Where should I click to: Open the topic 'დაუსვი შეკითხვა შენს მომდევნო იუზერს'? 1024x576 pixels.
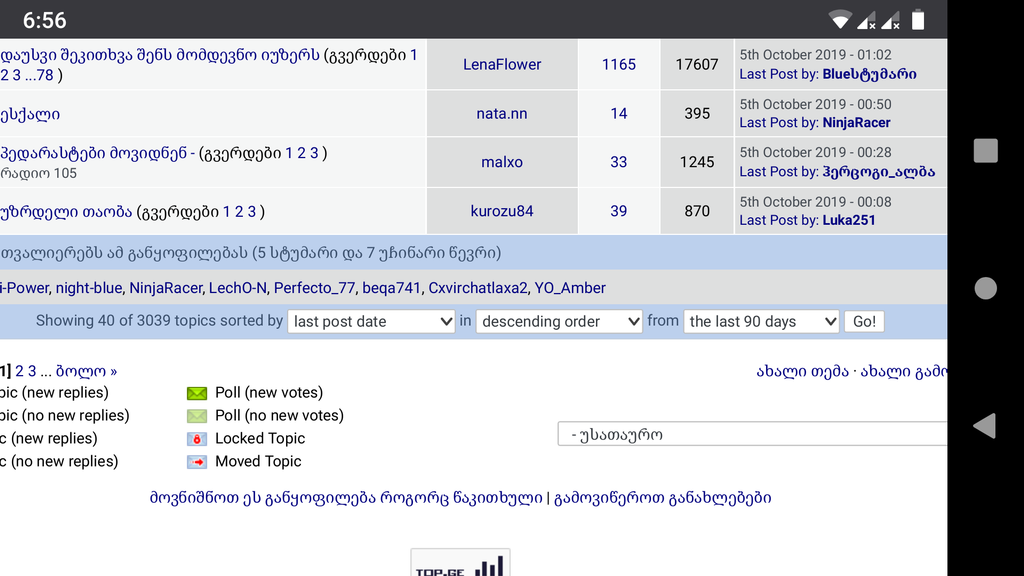(160, 55)
